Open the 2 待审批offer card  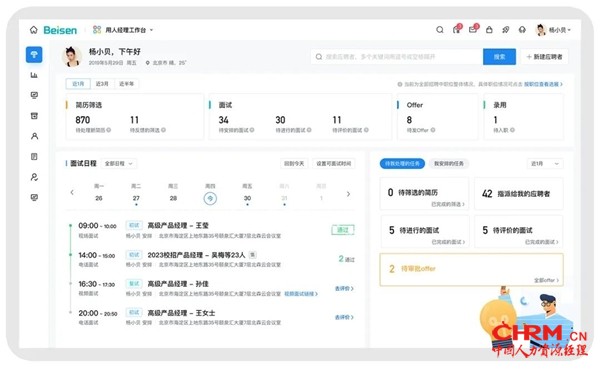(x=471, y=269)
